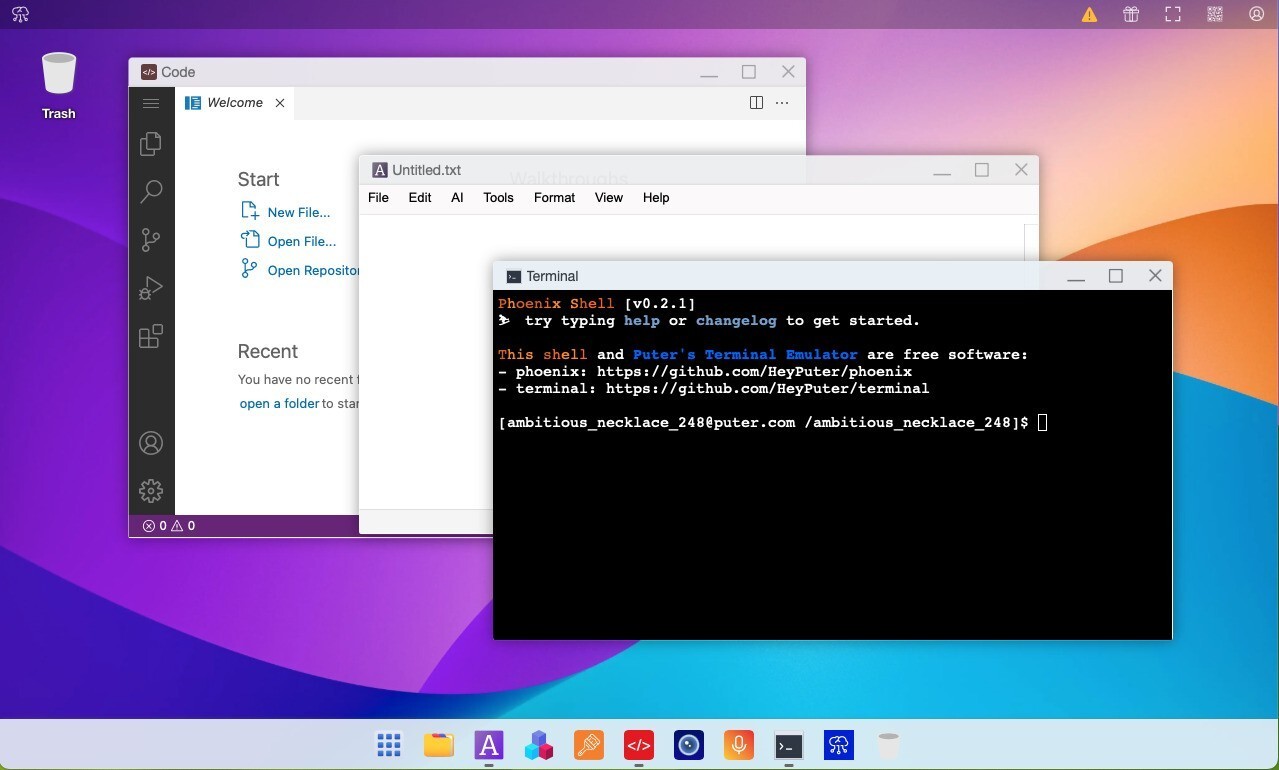Activate the Search view in Code
1279x770 pixels.
point(151,192)
